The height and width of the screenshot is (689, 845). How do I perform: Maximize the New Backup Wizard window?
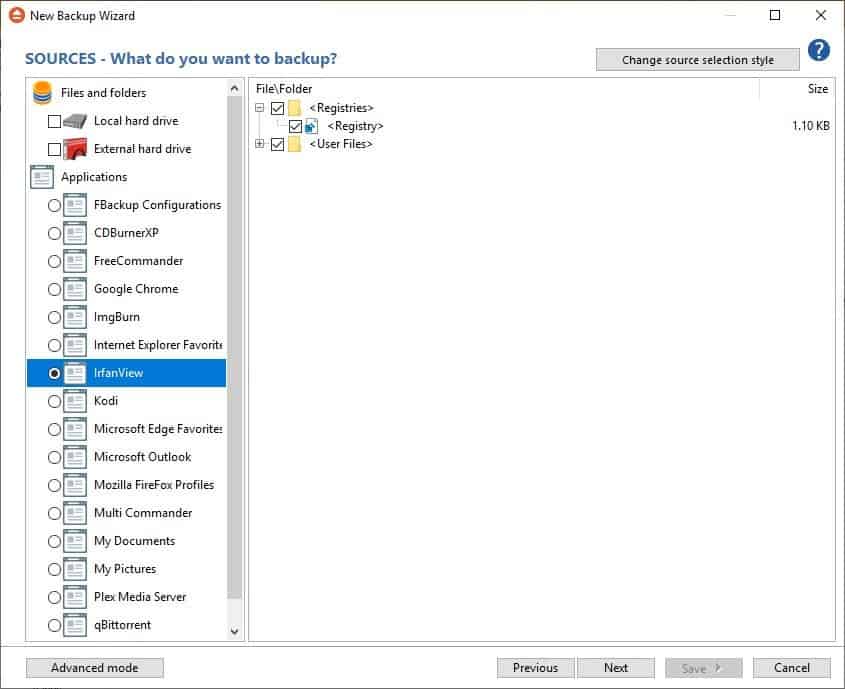[x=775, y=15]
